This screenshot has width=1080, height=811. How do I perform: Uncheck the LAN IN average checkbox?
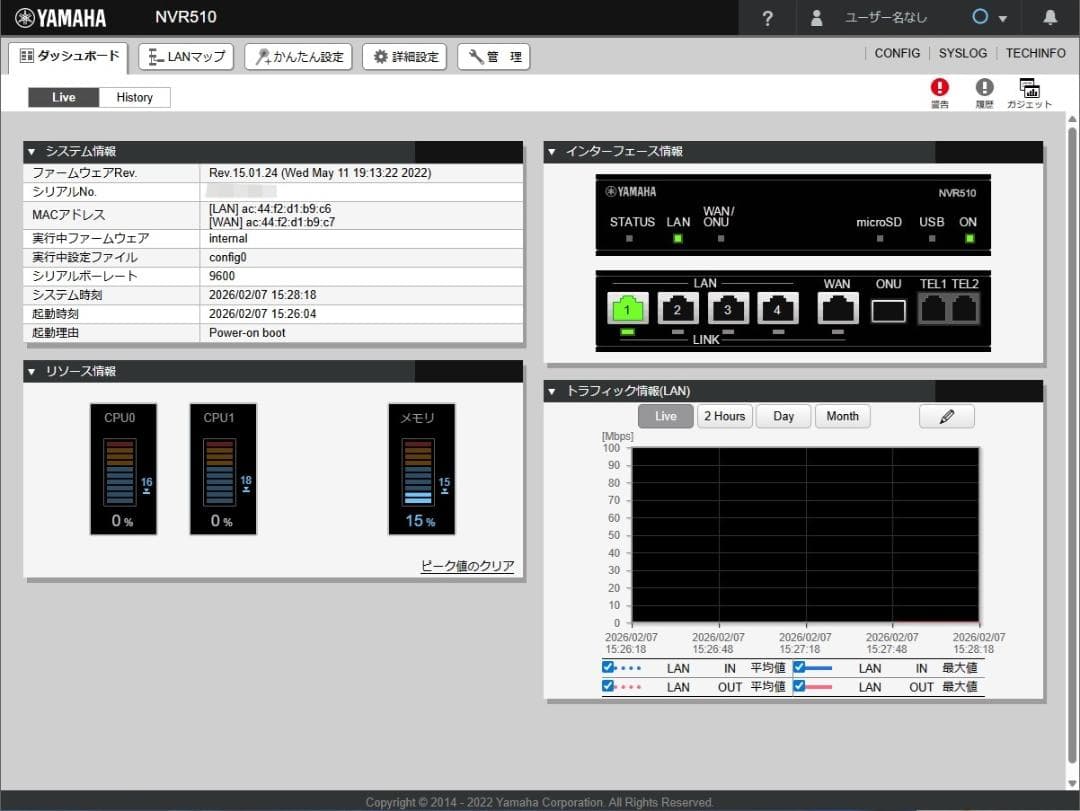click(x=608, y=667)
